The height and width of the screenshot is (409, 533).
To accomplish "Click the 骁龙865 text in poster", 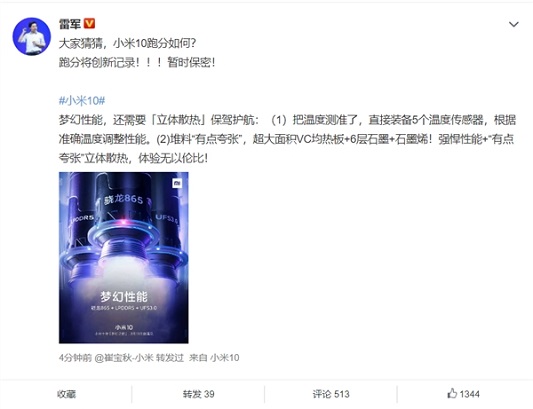I will [123, 199].
